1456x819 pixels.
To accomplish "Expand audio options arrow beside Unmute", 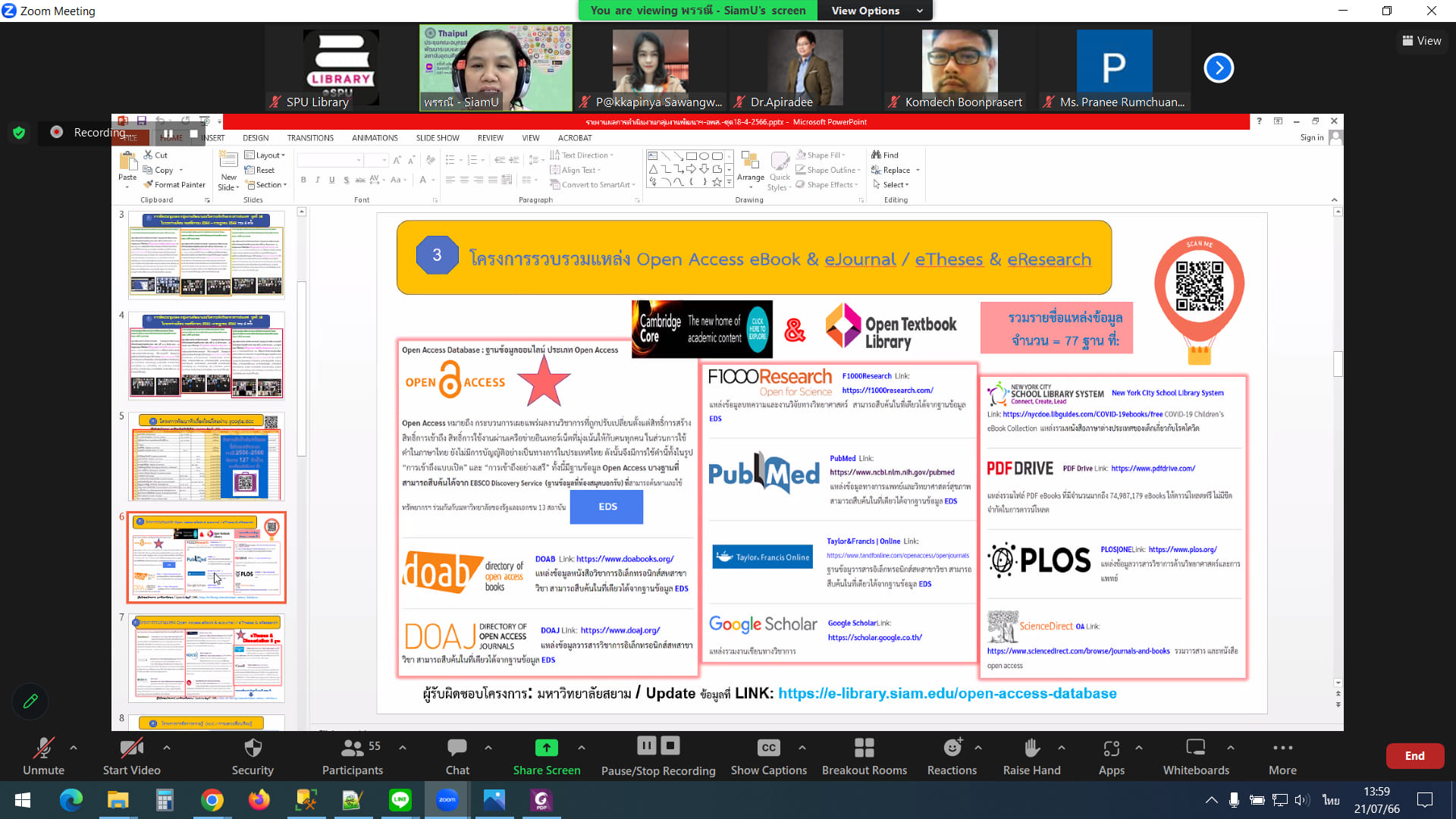I will pyautogui.click(x=74, y=748).
